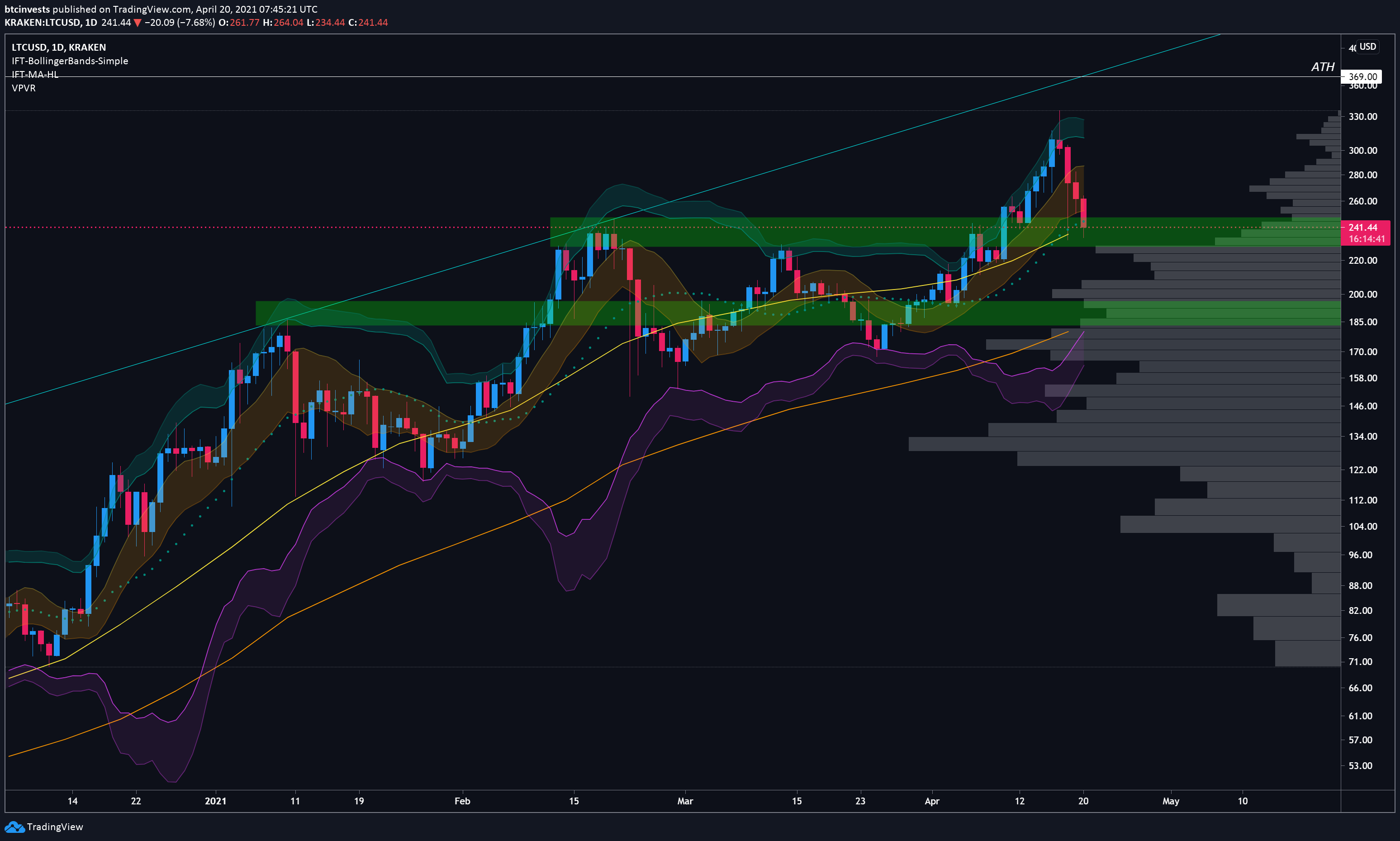This screenshot has height=841, width=1400.
Task: Click the 61.00 price axis label
Action: (1360, 716)
